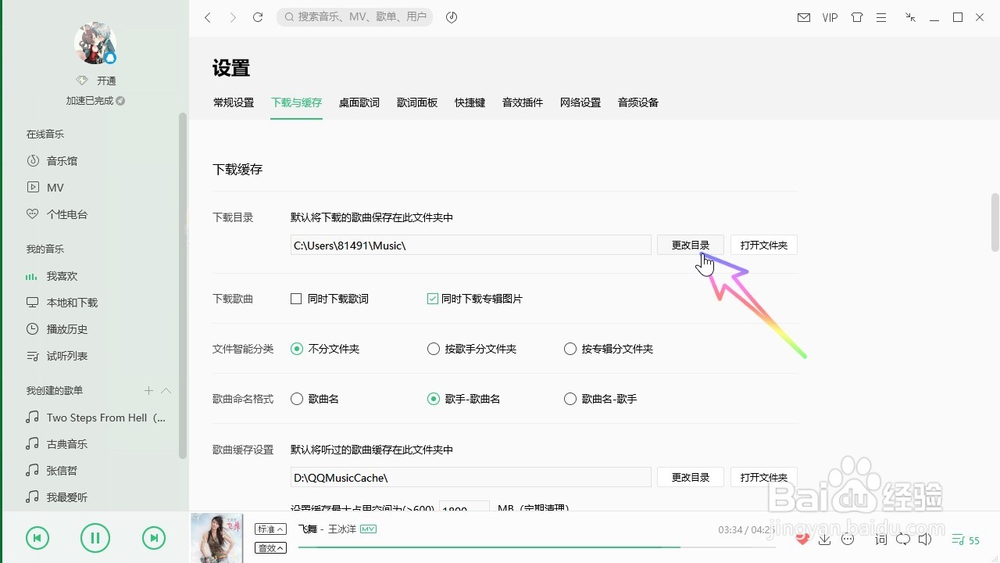The height and width of the screenshot is (563, 1000).
Task: Click 更改目录 for cache directory
Action: click(690, 477)
